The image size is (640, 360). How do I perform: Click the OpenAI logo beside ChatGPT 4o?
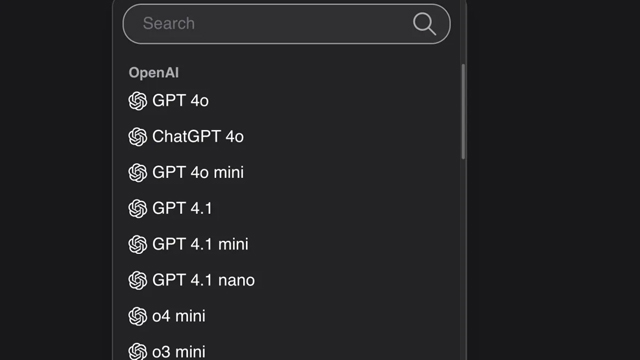[x=138, y=137]
